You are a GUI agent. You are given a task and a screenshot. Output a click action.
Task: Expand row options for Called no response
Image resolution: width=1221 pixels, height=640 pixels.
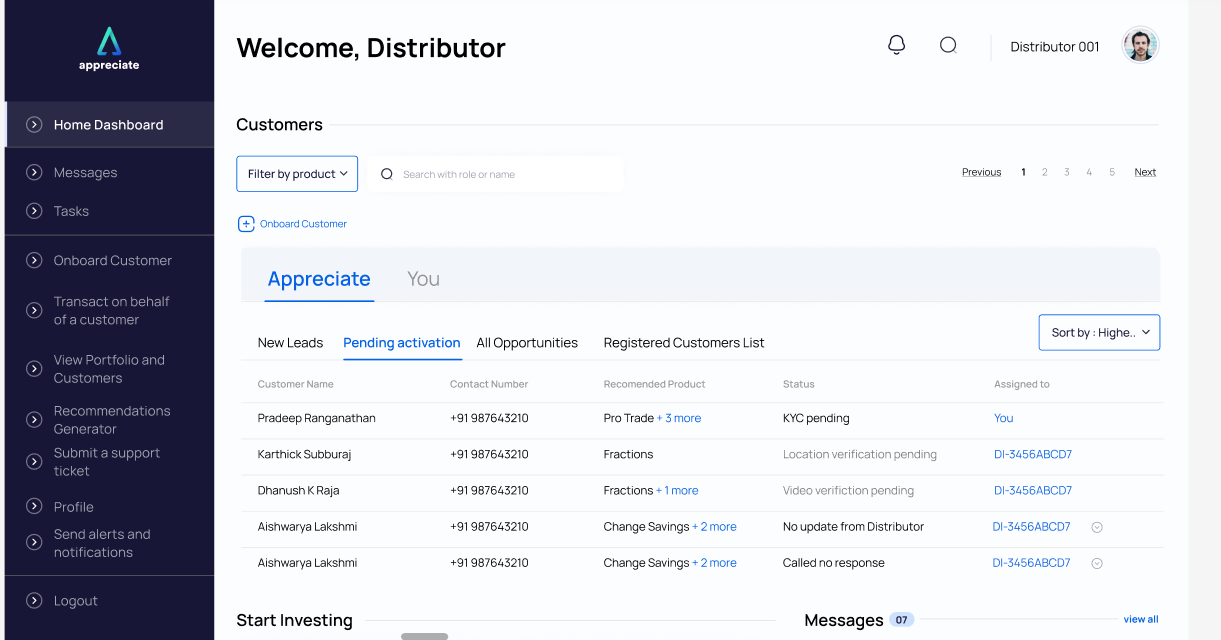click(x=1097, y=563)
